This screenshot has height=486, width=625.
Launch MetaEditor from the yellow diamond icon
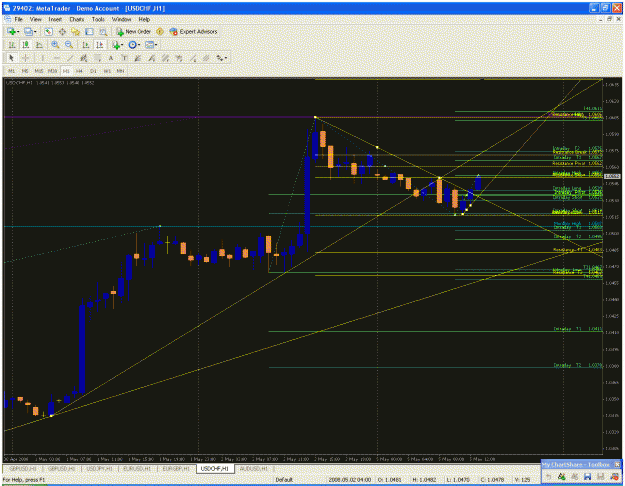[160, 31]
